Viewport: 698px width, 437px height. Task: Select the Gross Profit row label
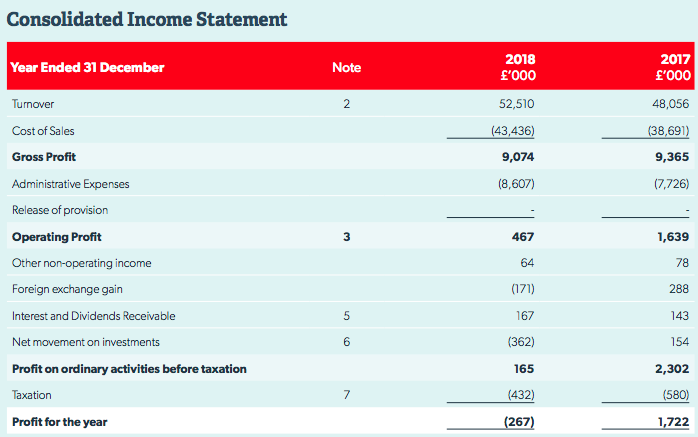point(44,157)
